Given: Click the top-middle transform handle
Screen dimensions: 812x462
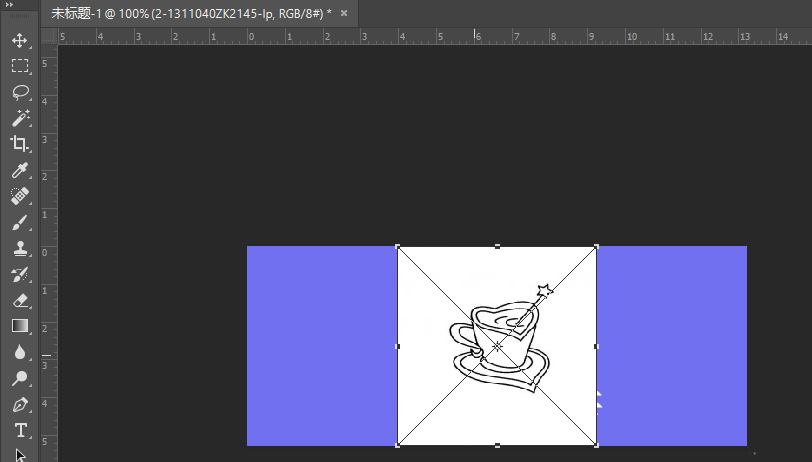Looking at the screenshot, I should (x=497, y=247).
